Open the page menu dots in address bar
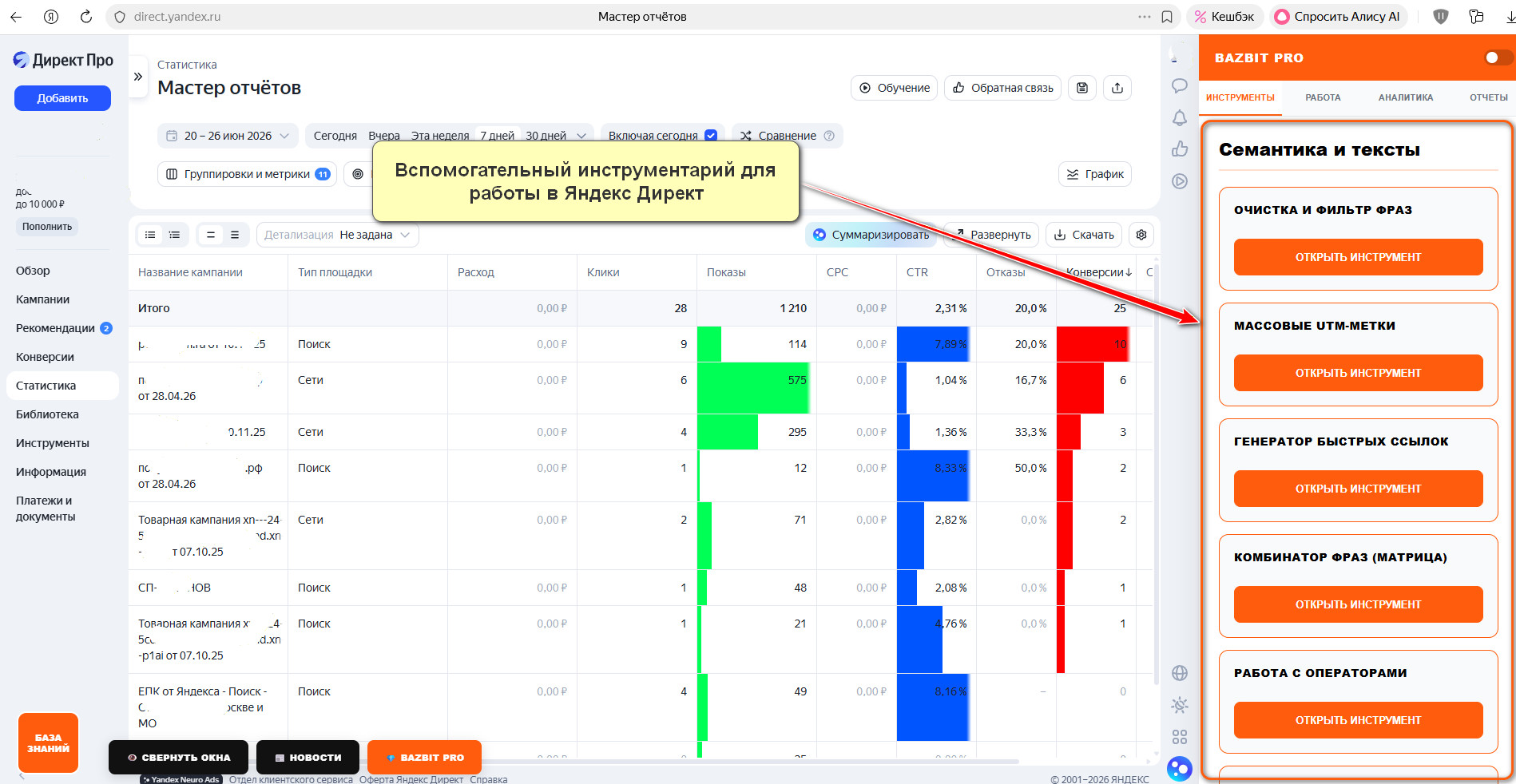The image size is (1516, 784). pyautogui.click(x=1144, y=17)
